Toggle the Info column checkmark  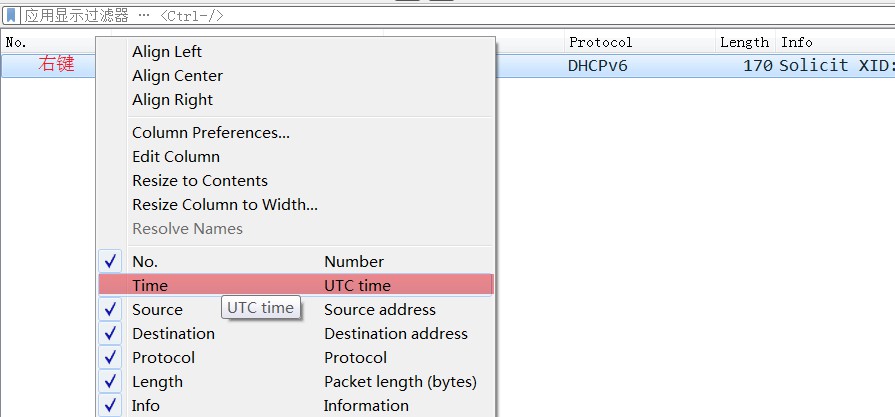pos(112,406)
